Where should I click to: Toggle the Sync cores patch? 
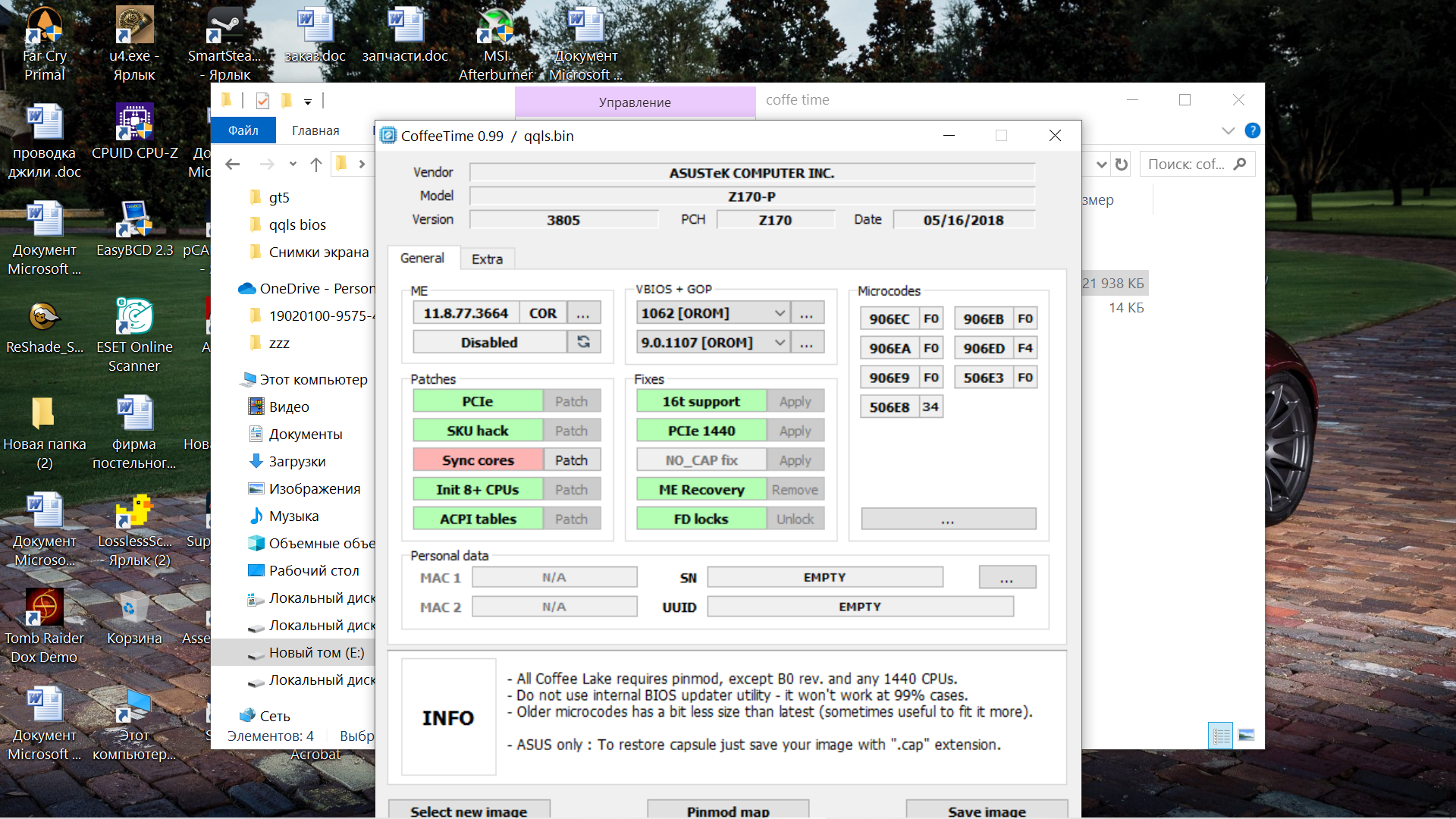(571, 460)
